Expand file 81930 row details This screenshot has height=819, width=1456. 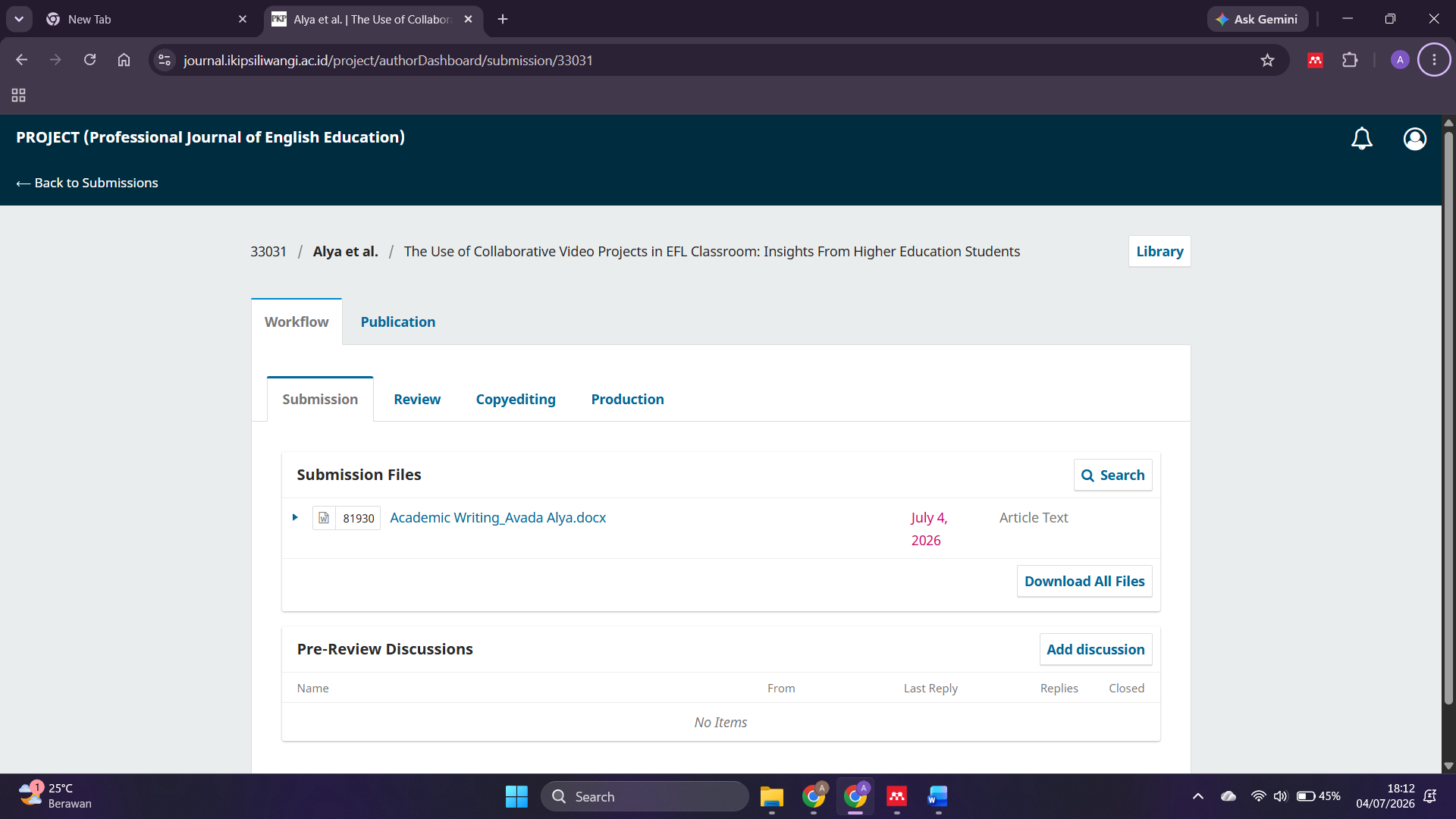coord(295,518)
